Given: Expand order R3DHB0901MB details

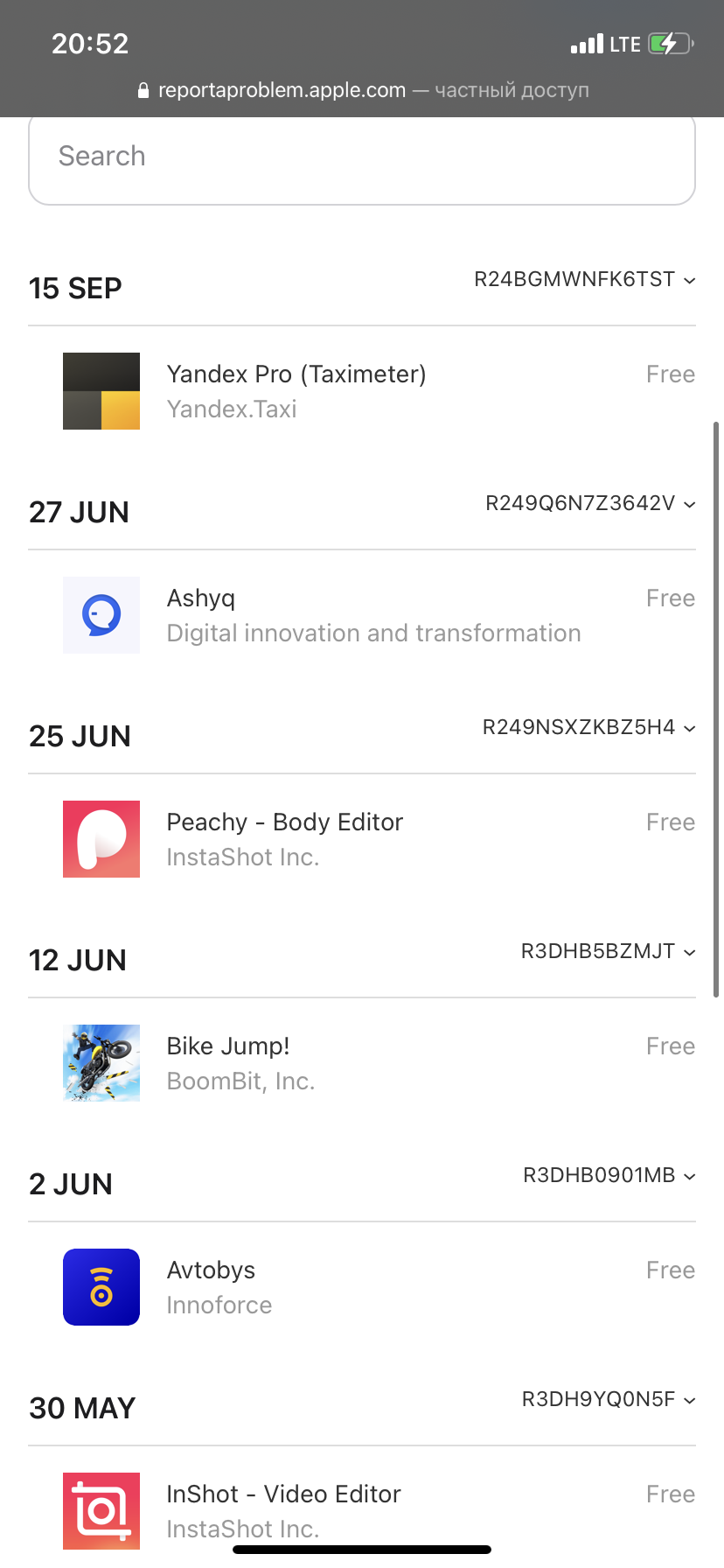Looking at the screenshot, I should point(690,1176).
